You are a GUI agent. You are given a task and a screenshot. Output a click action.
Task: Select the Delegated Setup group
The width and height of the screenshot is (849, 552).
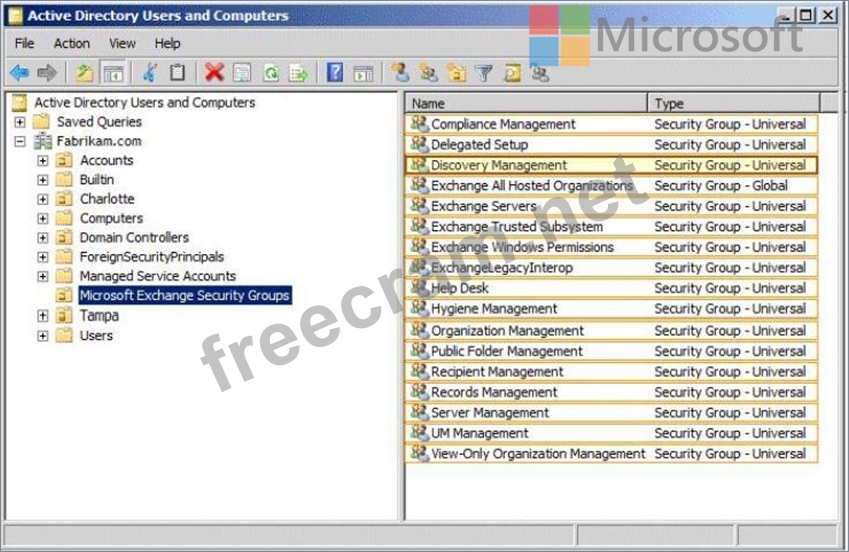pos(611,144)
